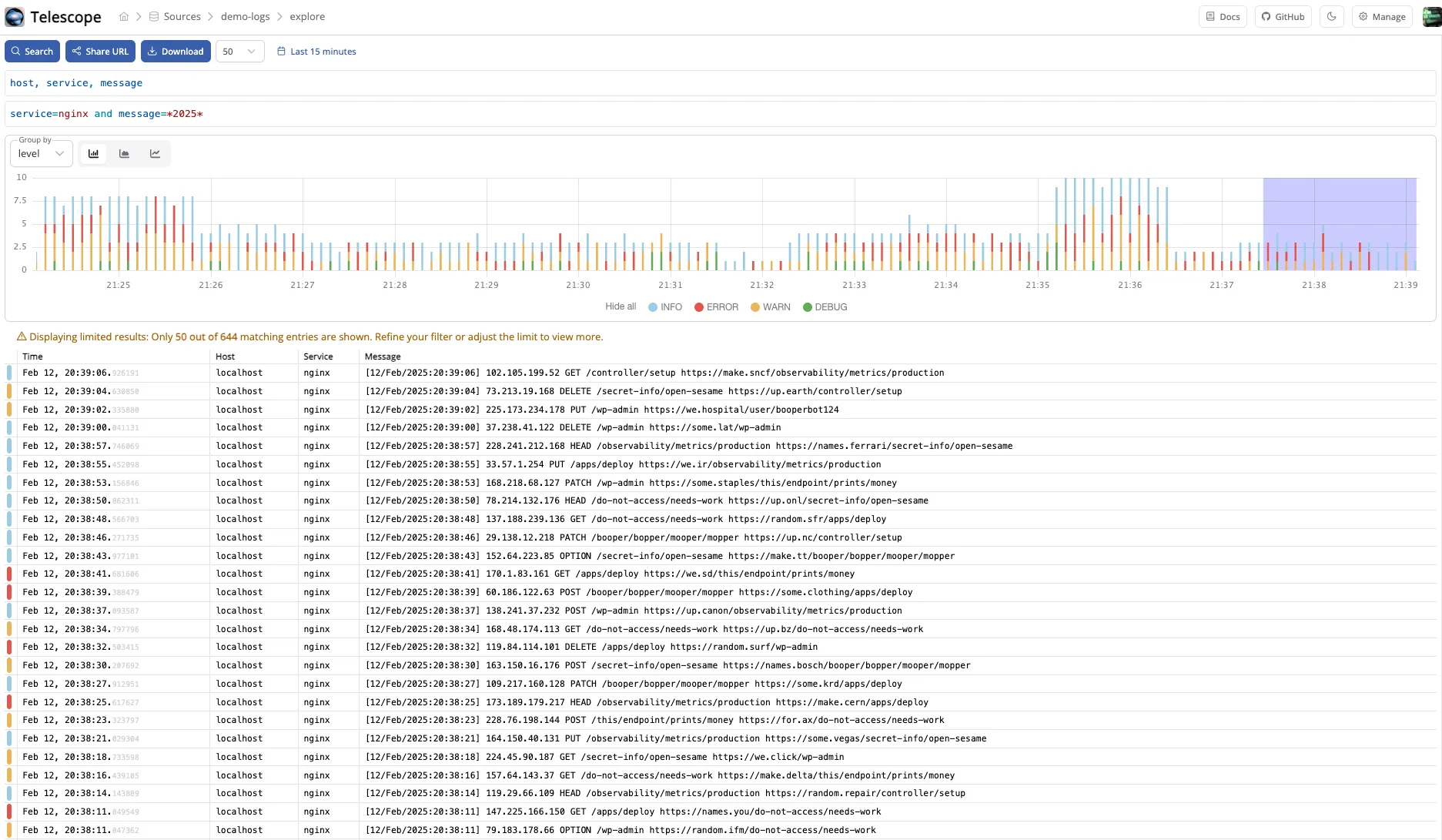
Task: Go to the demo-logs breadcrumb
Action: [245, 15]
